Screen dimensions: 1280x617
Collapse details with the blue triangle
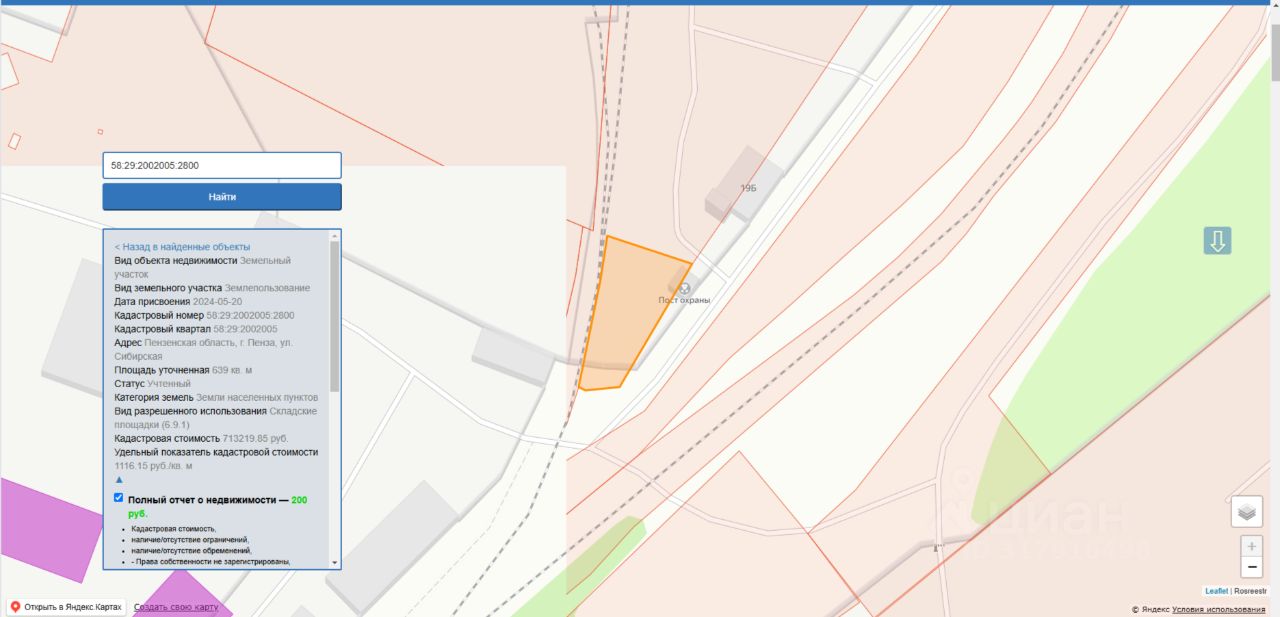click(x=119, y=479)
